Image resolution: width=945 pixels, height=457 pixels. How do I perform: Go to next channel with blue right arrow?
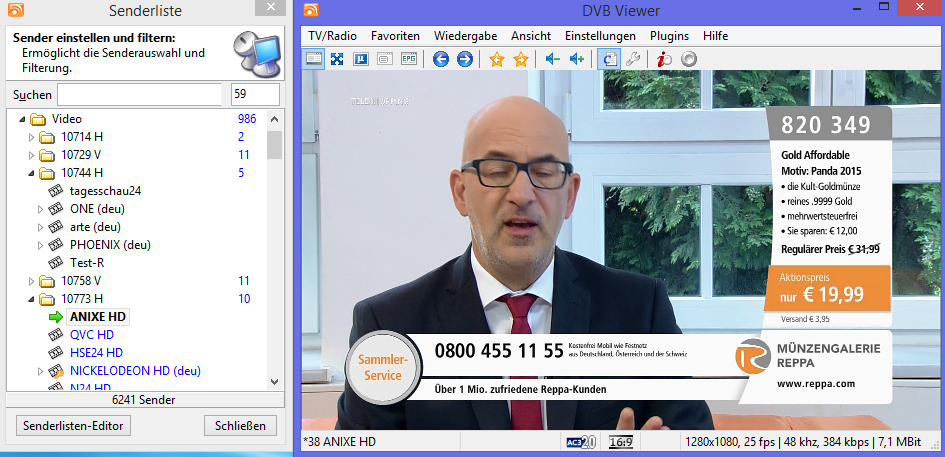click(x=465, y=59)
